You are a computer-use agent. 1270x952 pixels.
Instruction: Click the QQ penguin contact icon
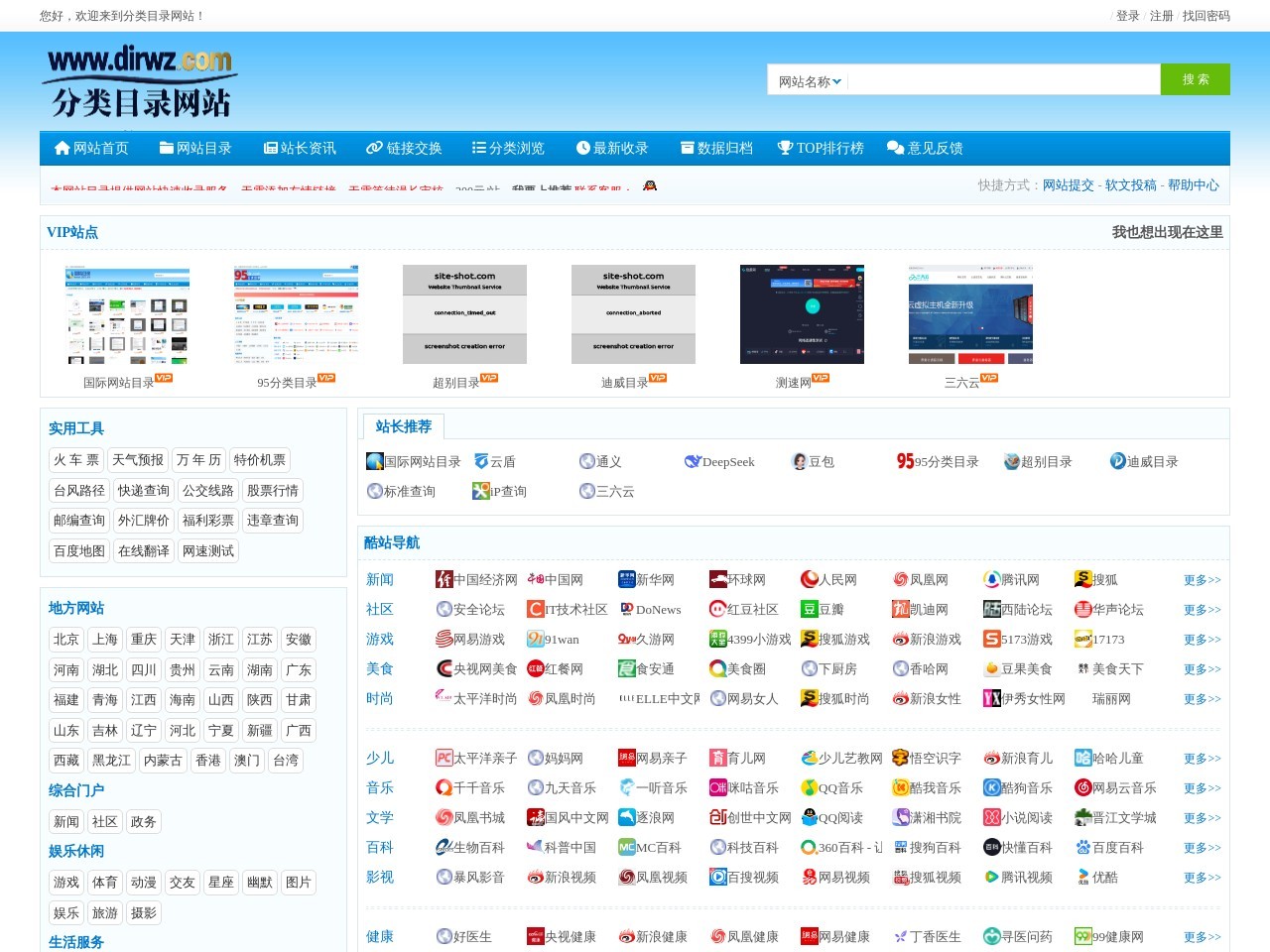point(650,184)
